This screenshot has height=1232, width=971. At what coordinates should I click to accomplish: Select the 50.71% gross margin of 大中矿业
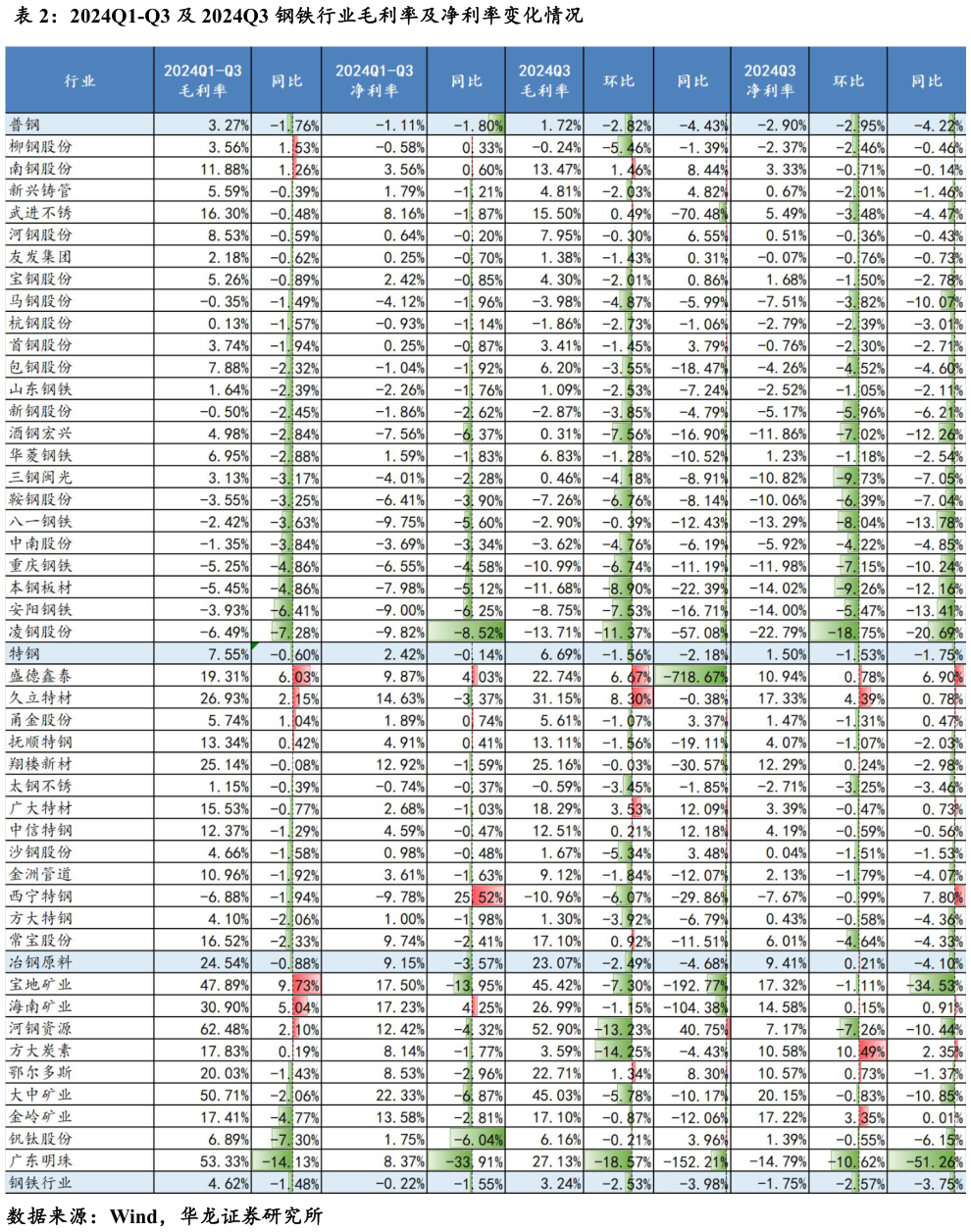pyautogui.click(x=202, y=1095)
